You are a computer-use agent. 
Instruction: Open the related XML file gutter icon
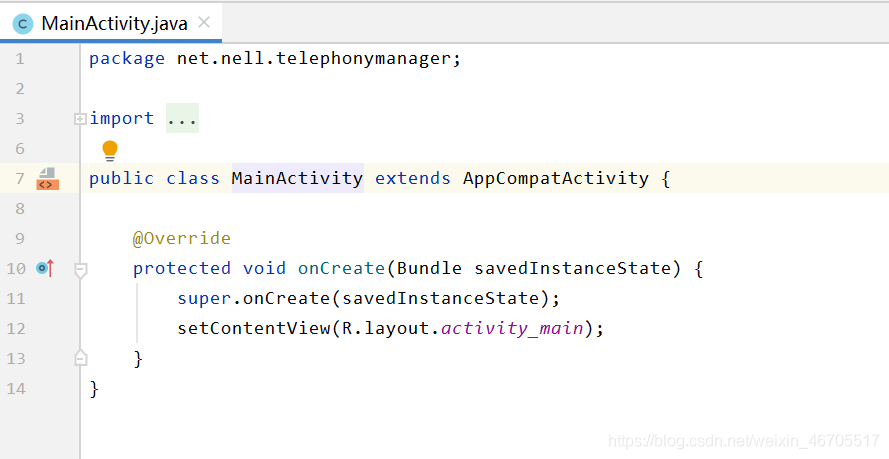[x=48, y=178]
